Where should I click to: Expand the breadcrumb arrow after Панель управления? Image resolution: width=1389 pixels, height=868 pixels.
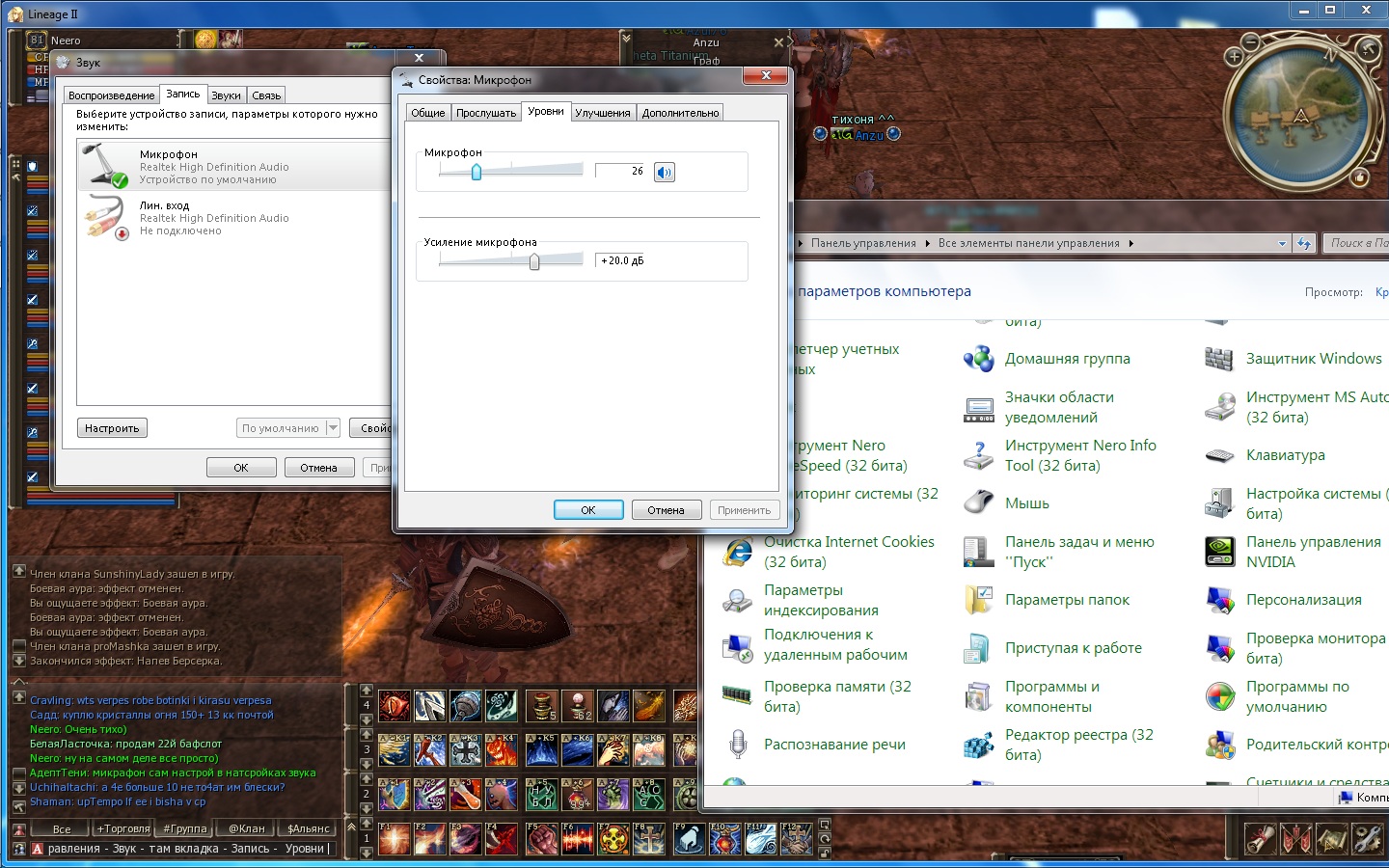[927, 243]
